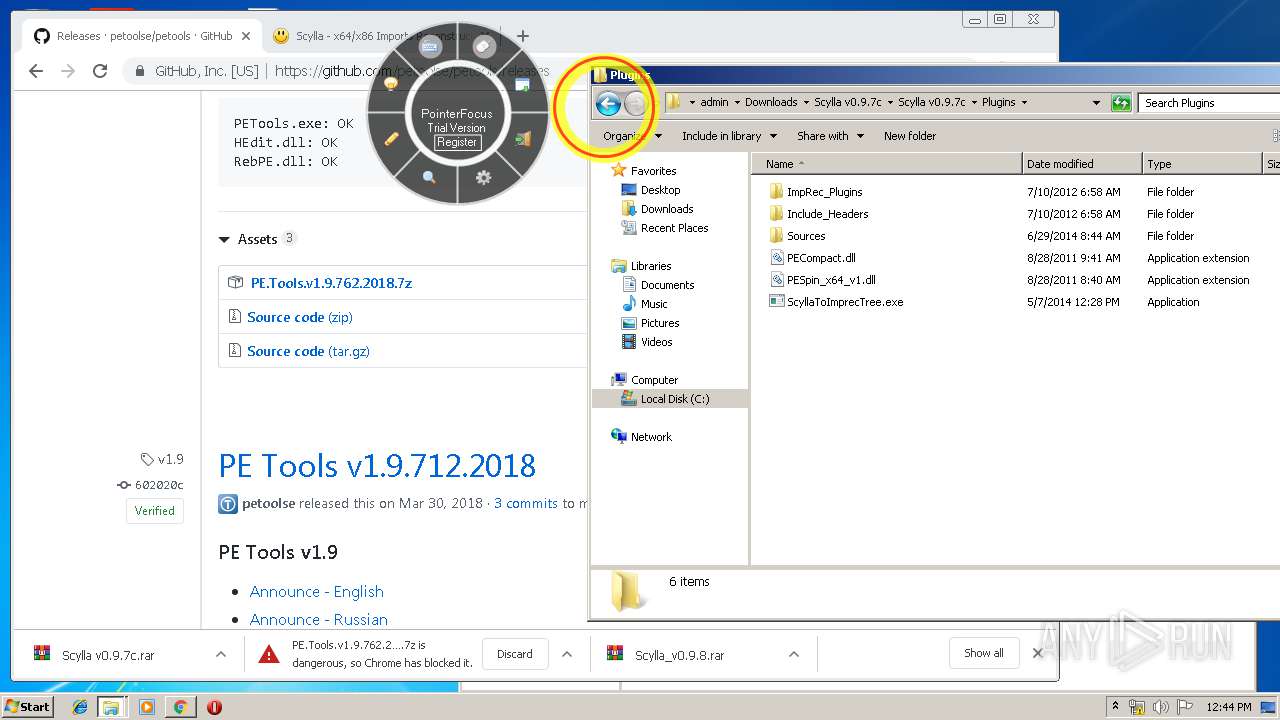Switch to Releases petoolse/petools GitHub tab
This screenshot has height=720, width=1280.
(144, 36)
